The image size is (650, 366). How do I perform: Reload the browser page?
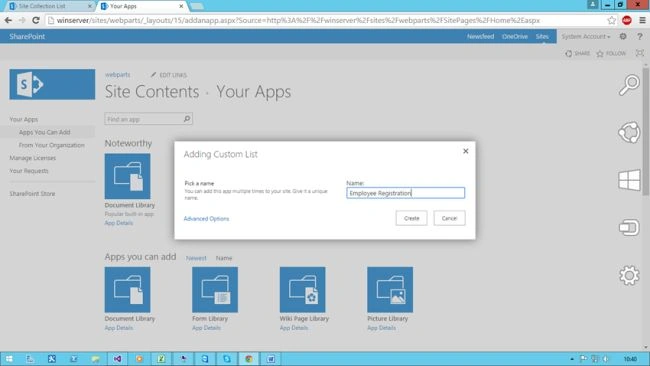[x=36, y=20]
